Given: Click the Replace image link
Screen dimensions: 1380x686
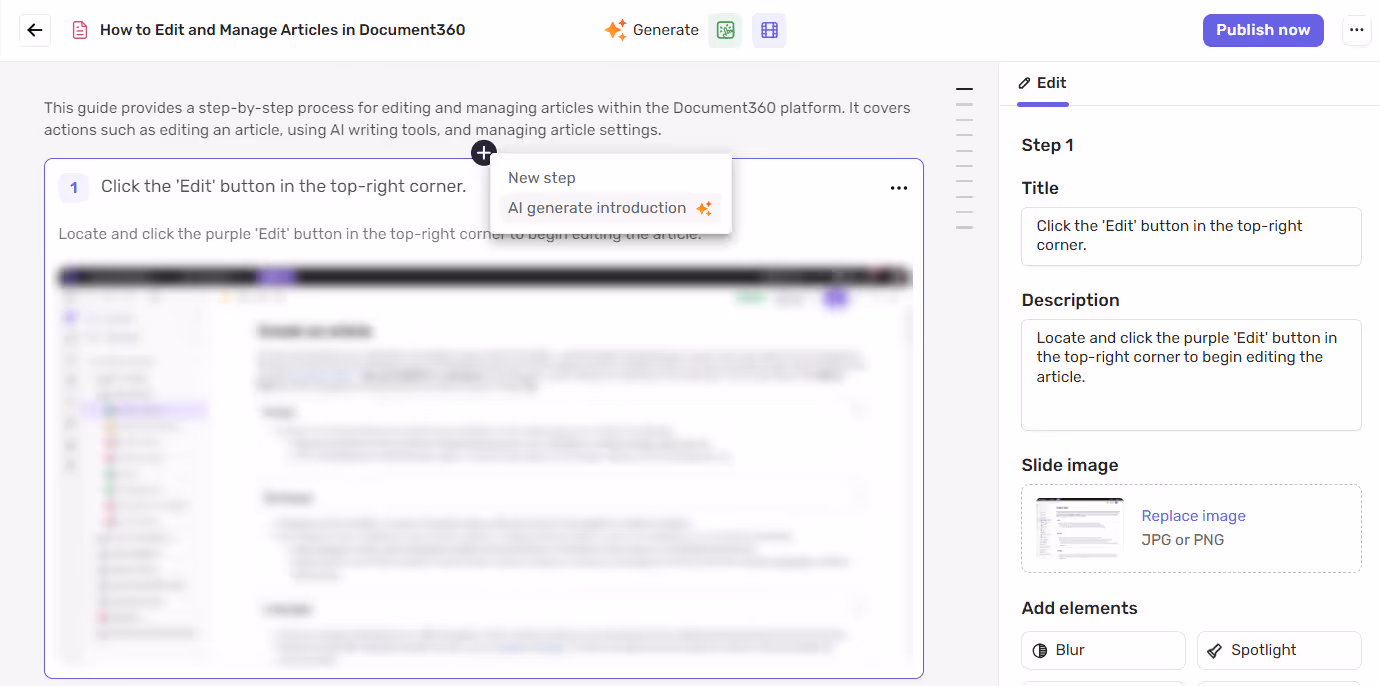Looking at the screenshot, I should [1194, 516].
